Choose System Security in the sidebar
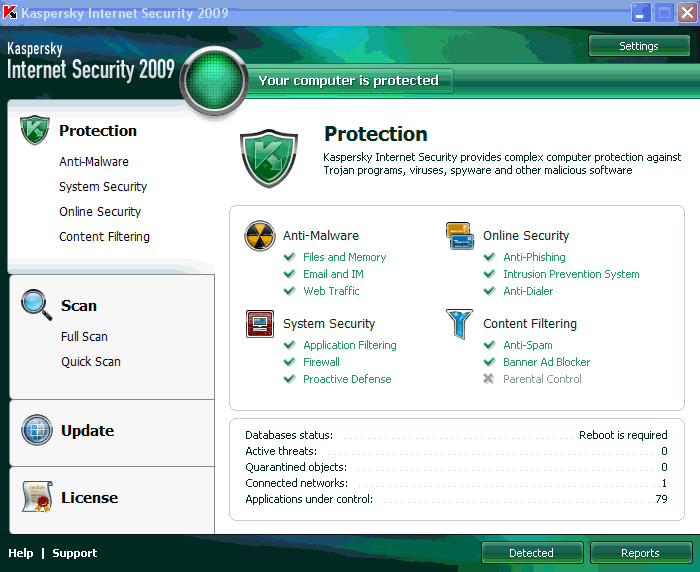 point(103,186)
